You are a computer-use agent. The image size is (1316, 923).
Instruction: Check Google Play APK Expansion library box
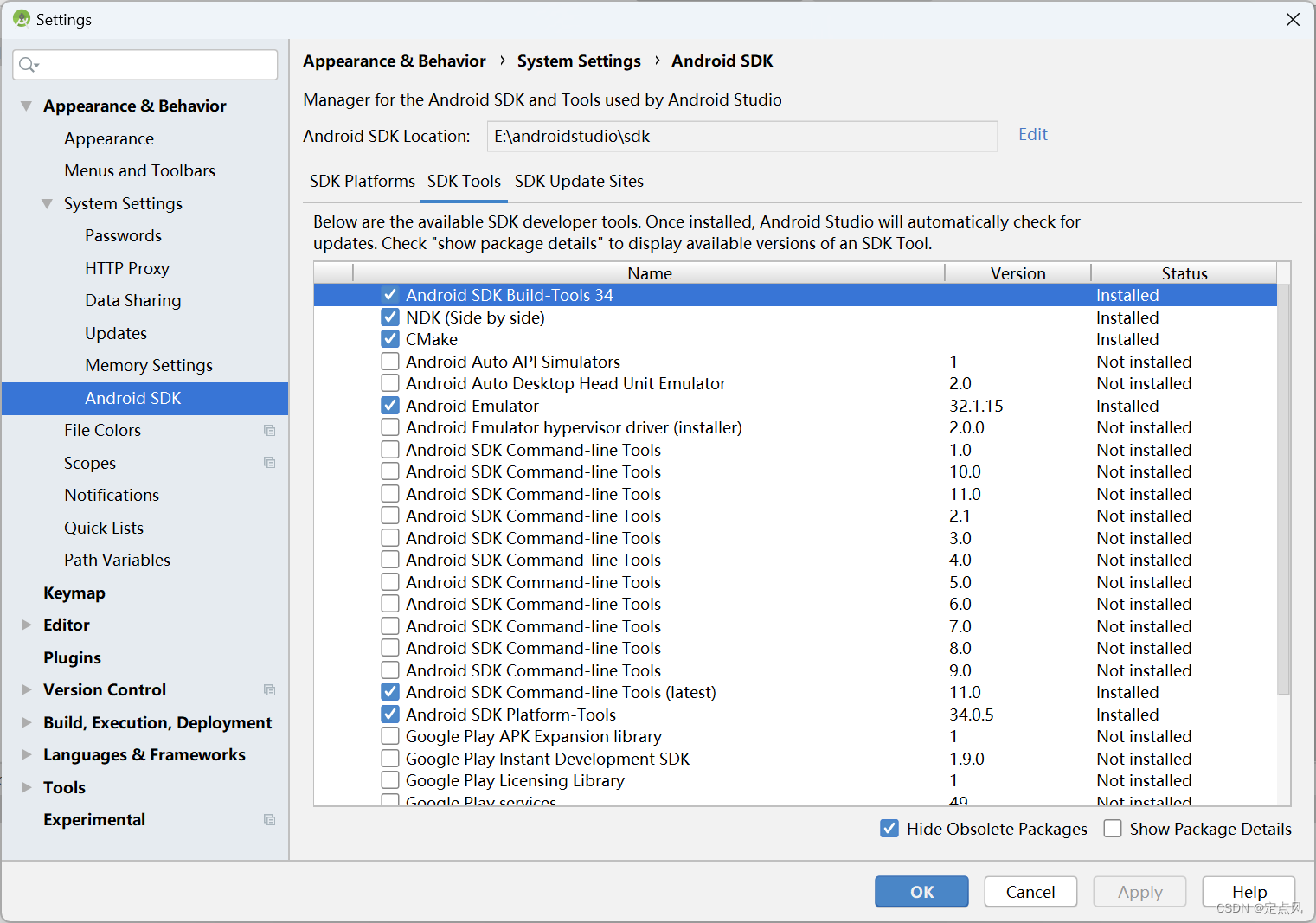[390, 736]
